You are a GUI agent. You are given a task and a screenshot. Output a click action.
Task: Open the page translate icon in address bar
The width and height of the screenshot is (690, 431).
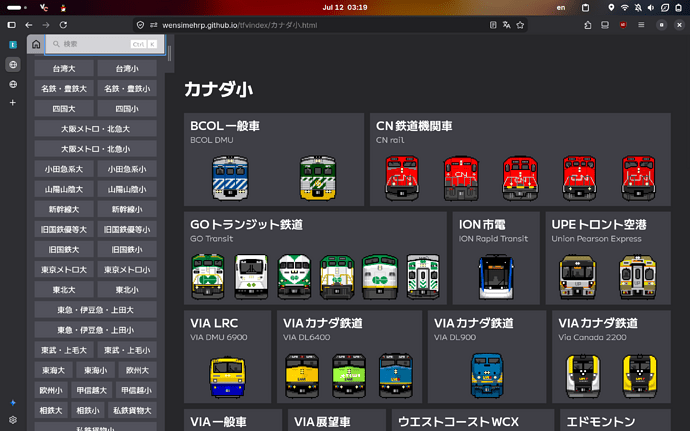506,25
